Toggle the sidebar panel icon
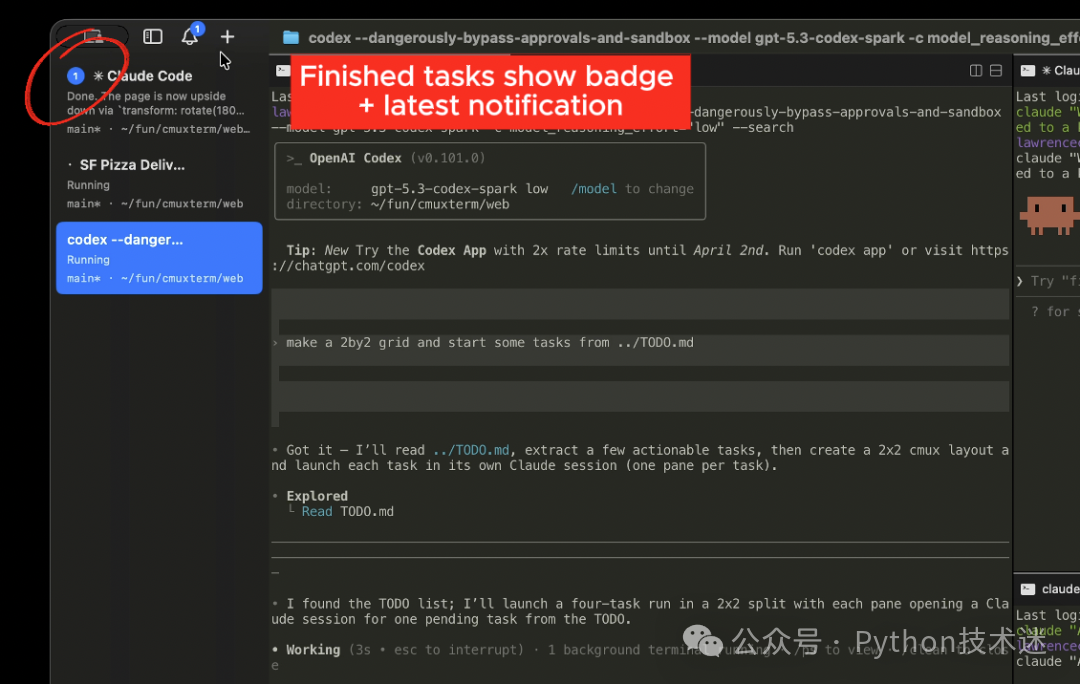Screen dimensions: 1080x684 (152, 37)
